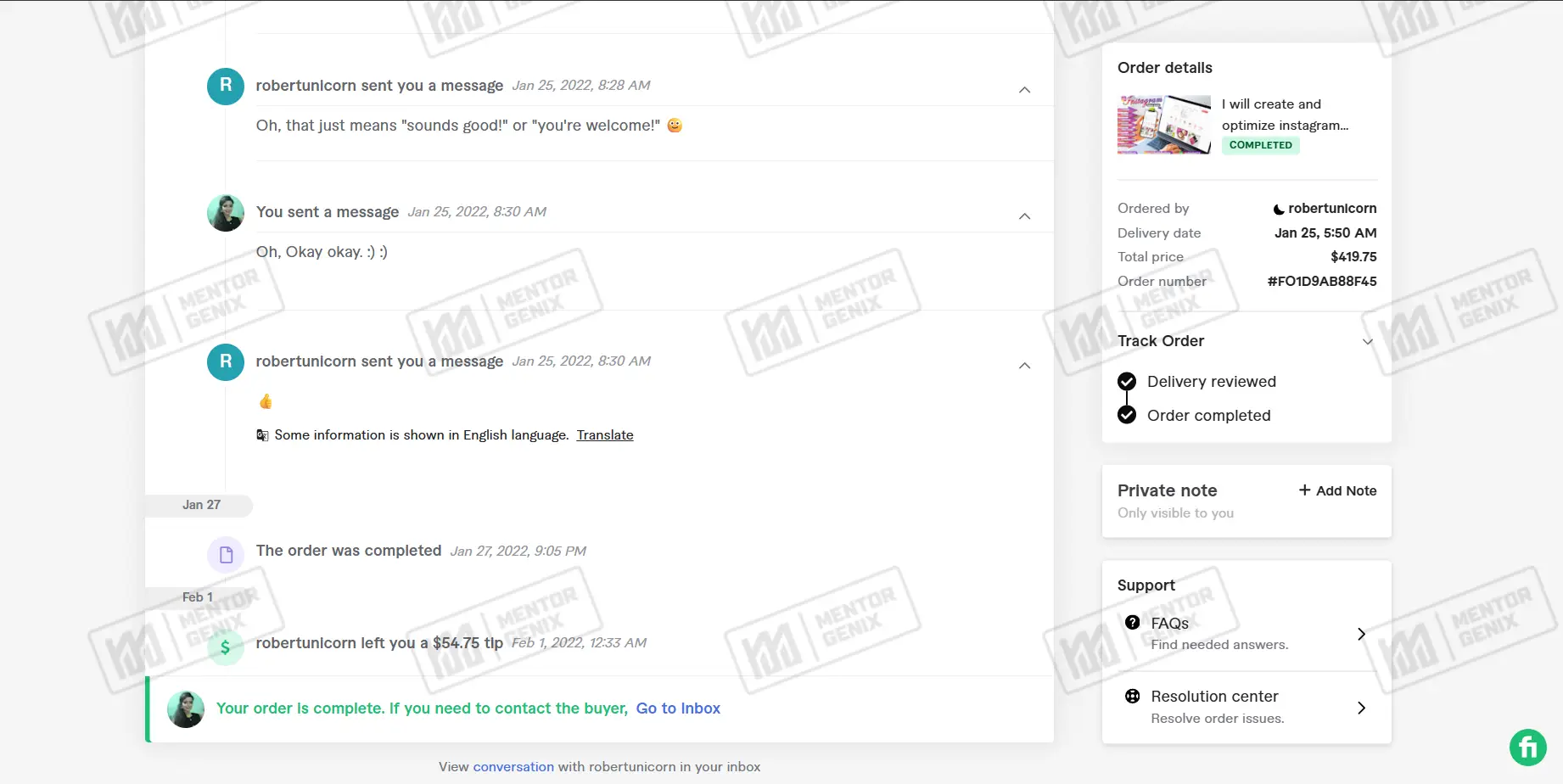This screenshot has height=784, width=1563.
Task: Collapse the thumbs-up message from robertunicorn
Action: tap(1025, 366)
